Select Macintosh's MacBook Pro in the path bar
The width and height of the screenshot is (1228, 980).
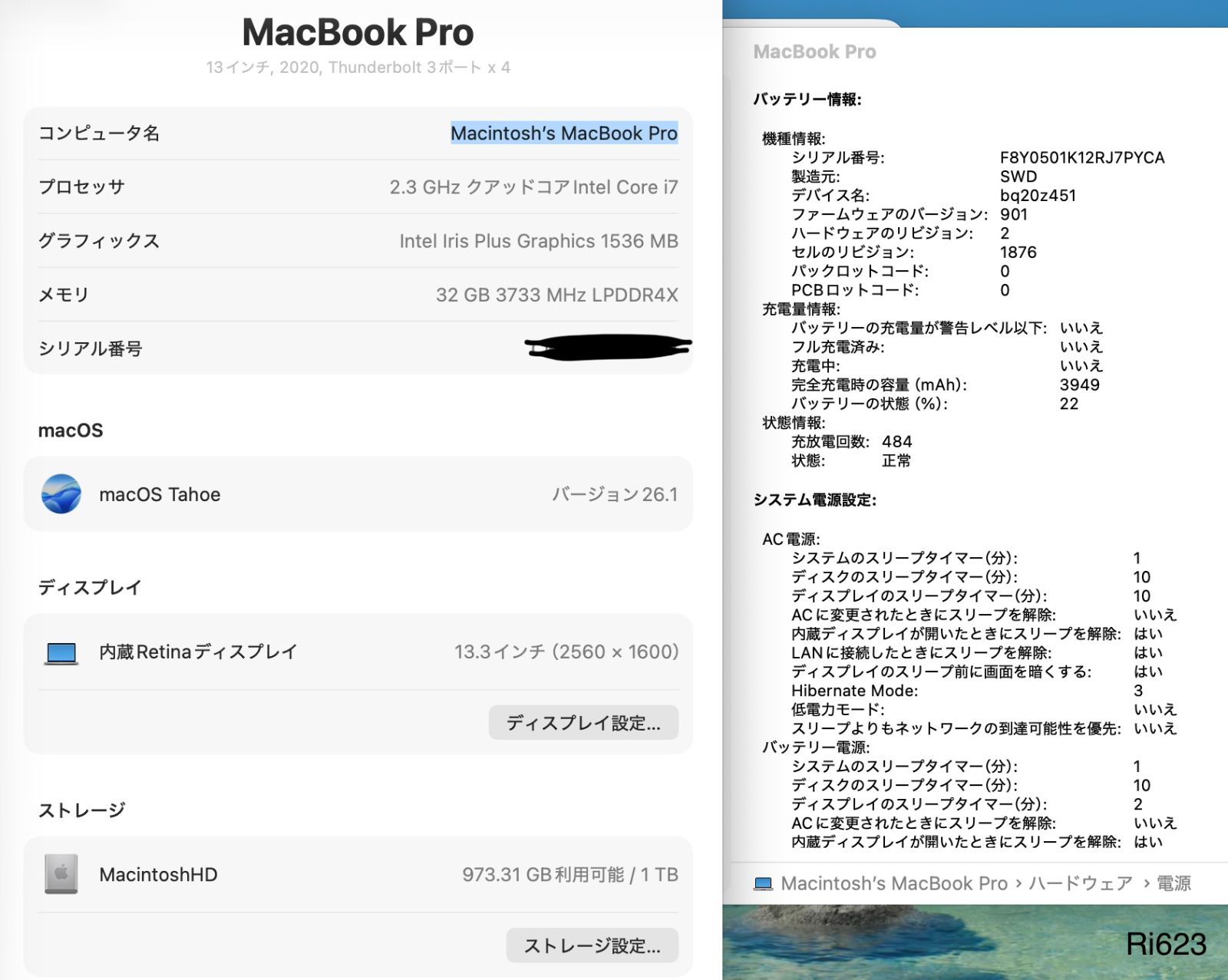pos(894,884)
